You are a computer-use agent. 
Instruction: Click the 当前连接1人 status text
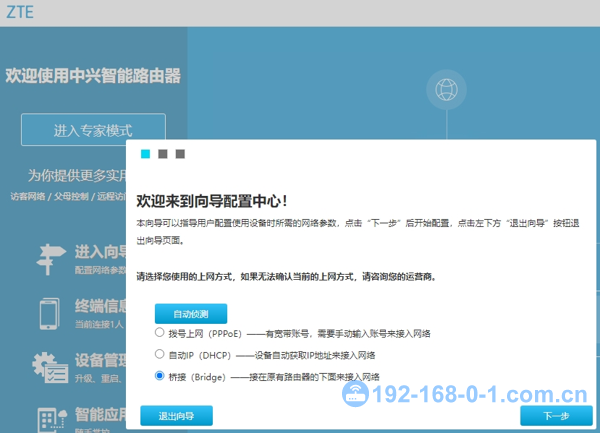pos(99,324)
